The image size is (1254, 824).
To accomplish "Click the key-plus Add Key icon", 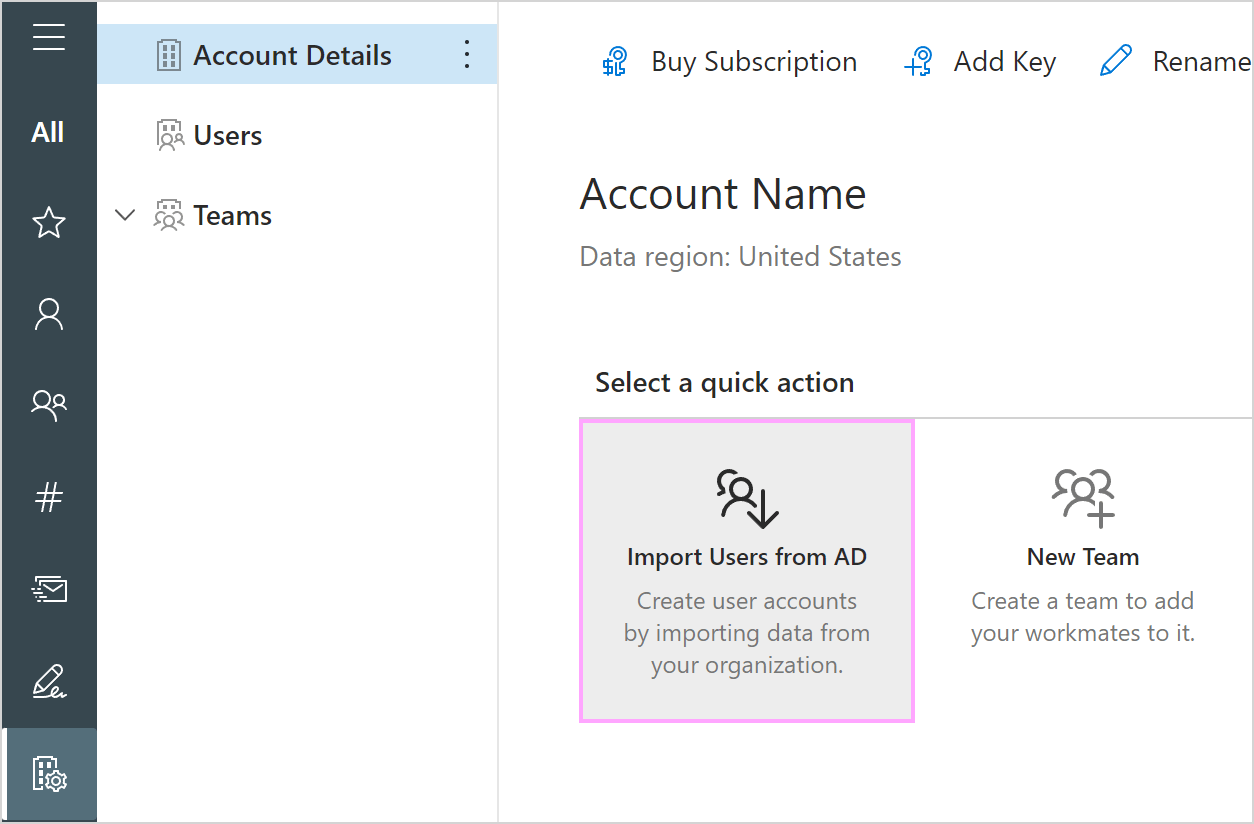I will (918, 61).
